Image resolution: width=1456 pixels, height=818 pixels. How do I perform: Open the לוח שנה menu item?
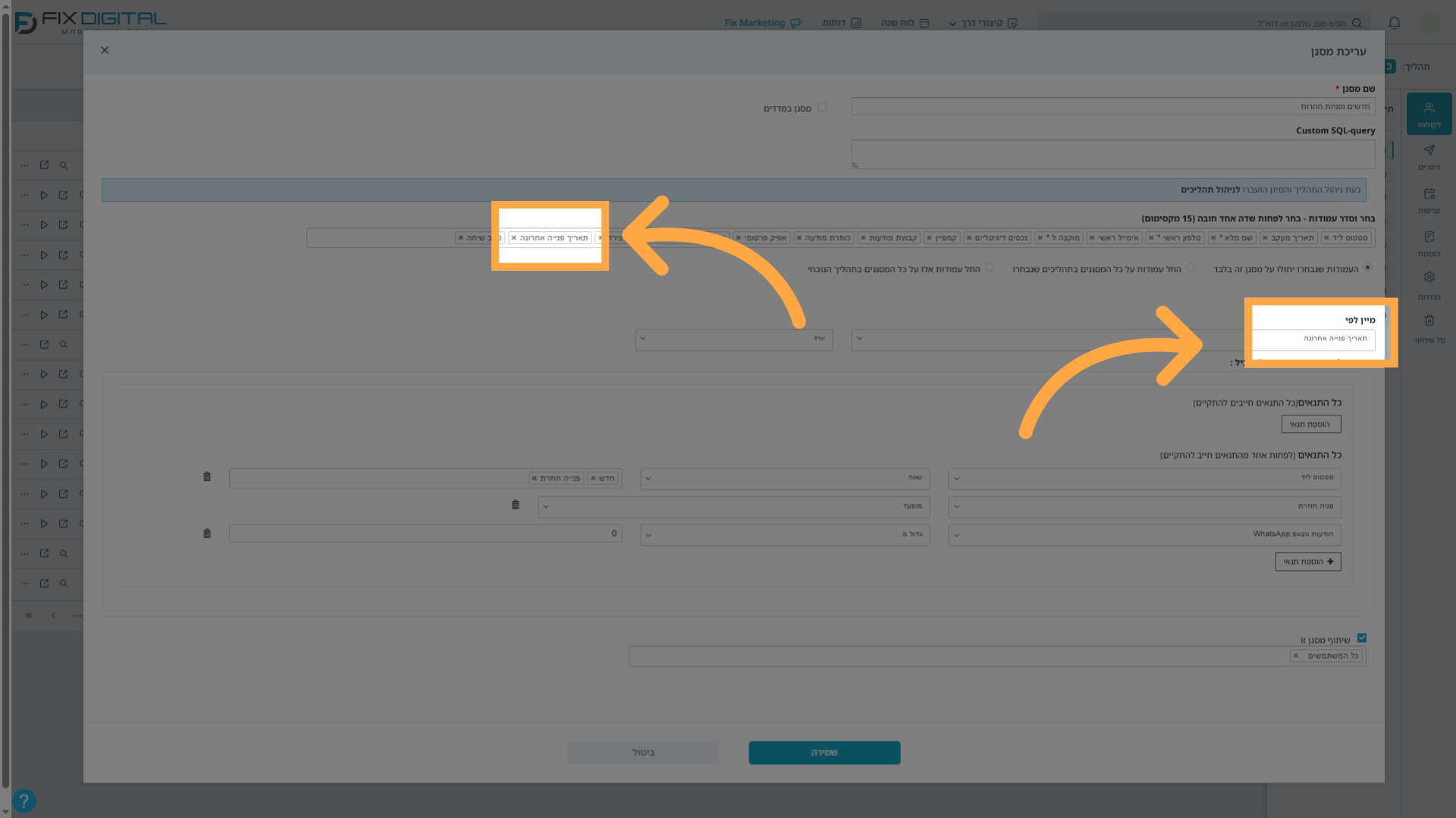pos(905,23)
